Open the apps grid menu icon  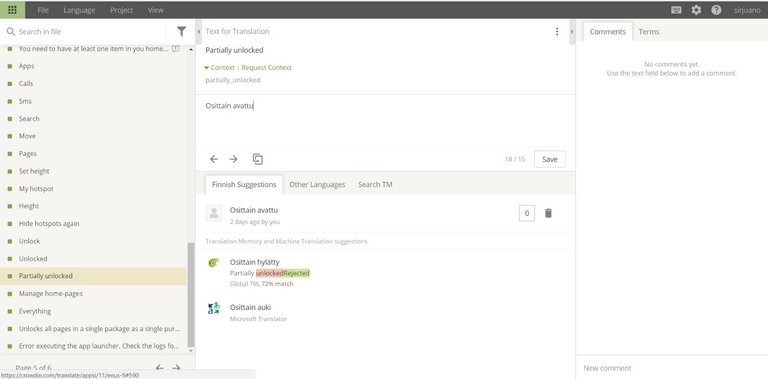point(12,10)
